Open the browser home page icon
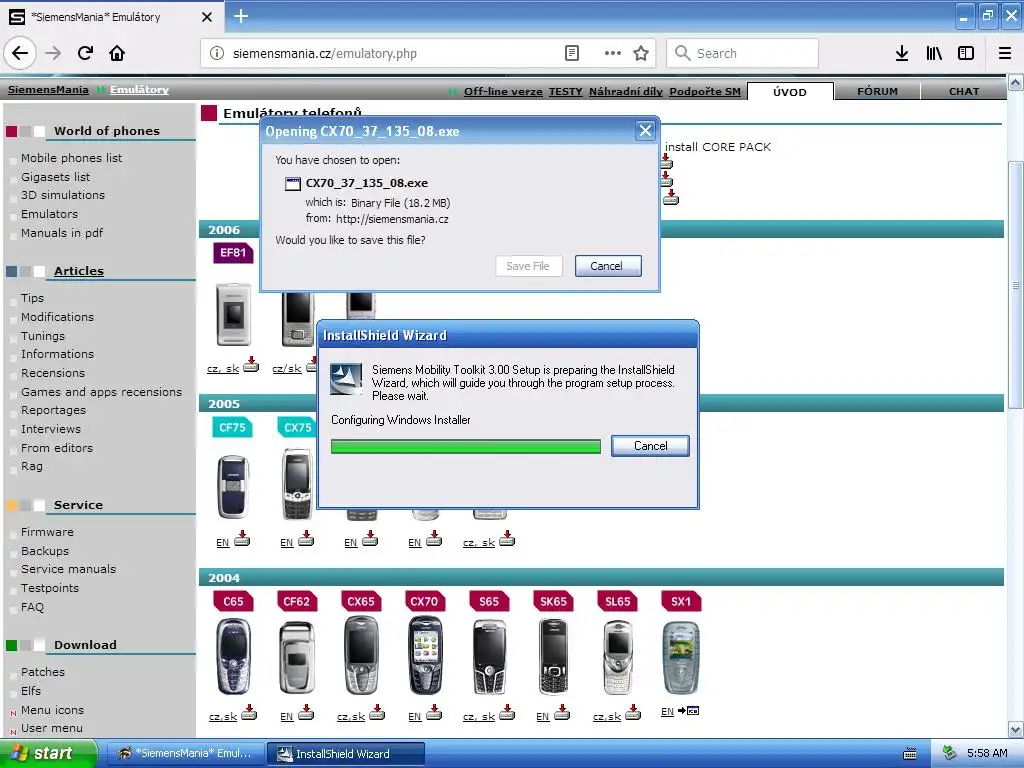This screenshot has width=1024, height=768. click(x=117, y=54)
